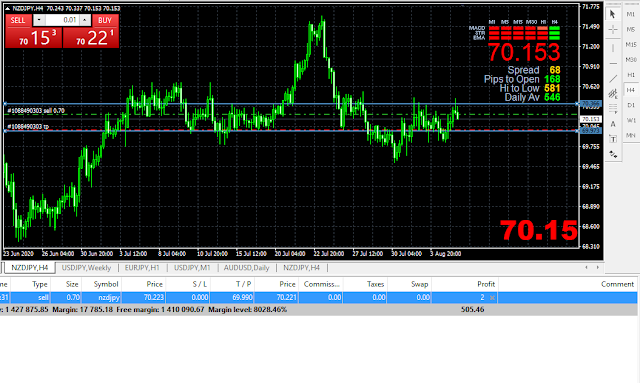This screenshot has width=640, height=383.
Task: Select the 0.000 stop loss cell
Action: coord(188,297)
